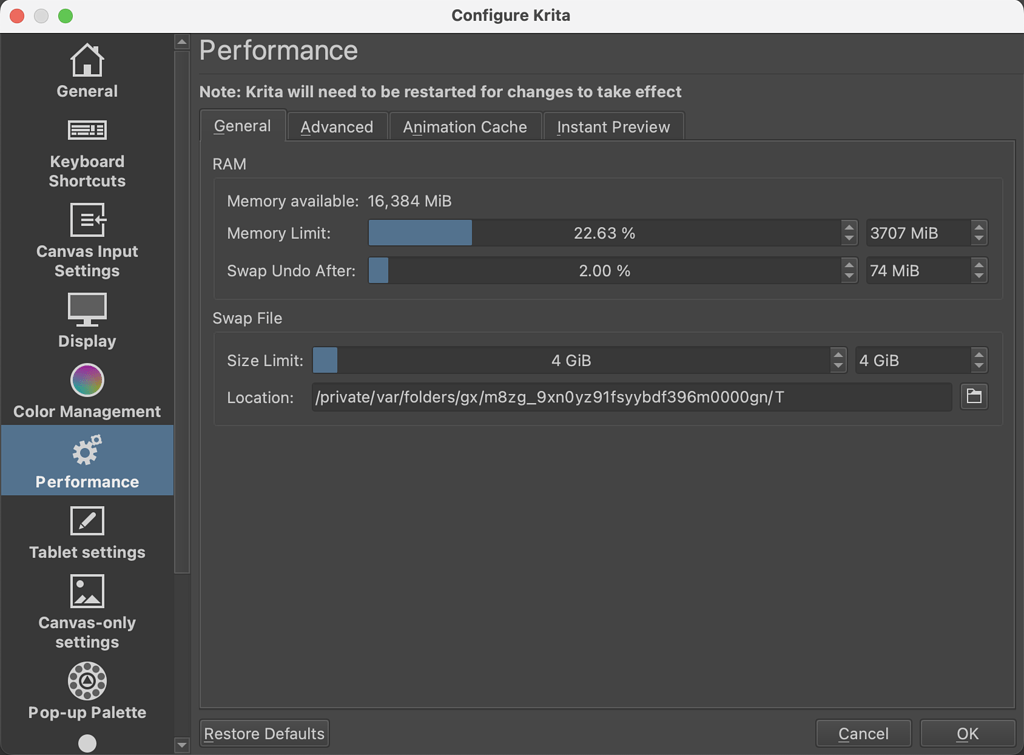Increase Swap Undo After percentage
This screenshot has width=1024, height=755.
point(849,264)
